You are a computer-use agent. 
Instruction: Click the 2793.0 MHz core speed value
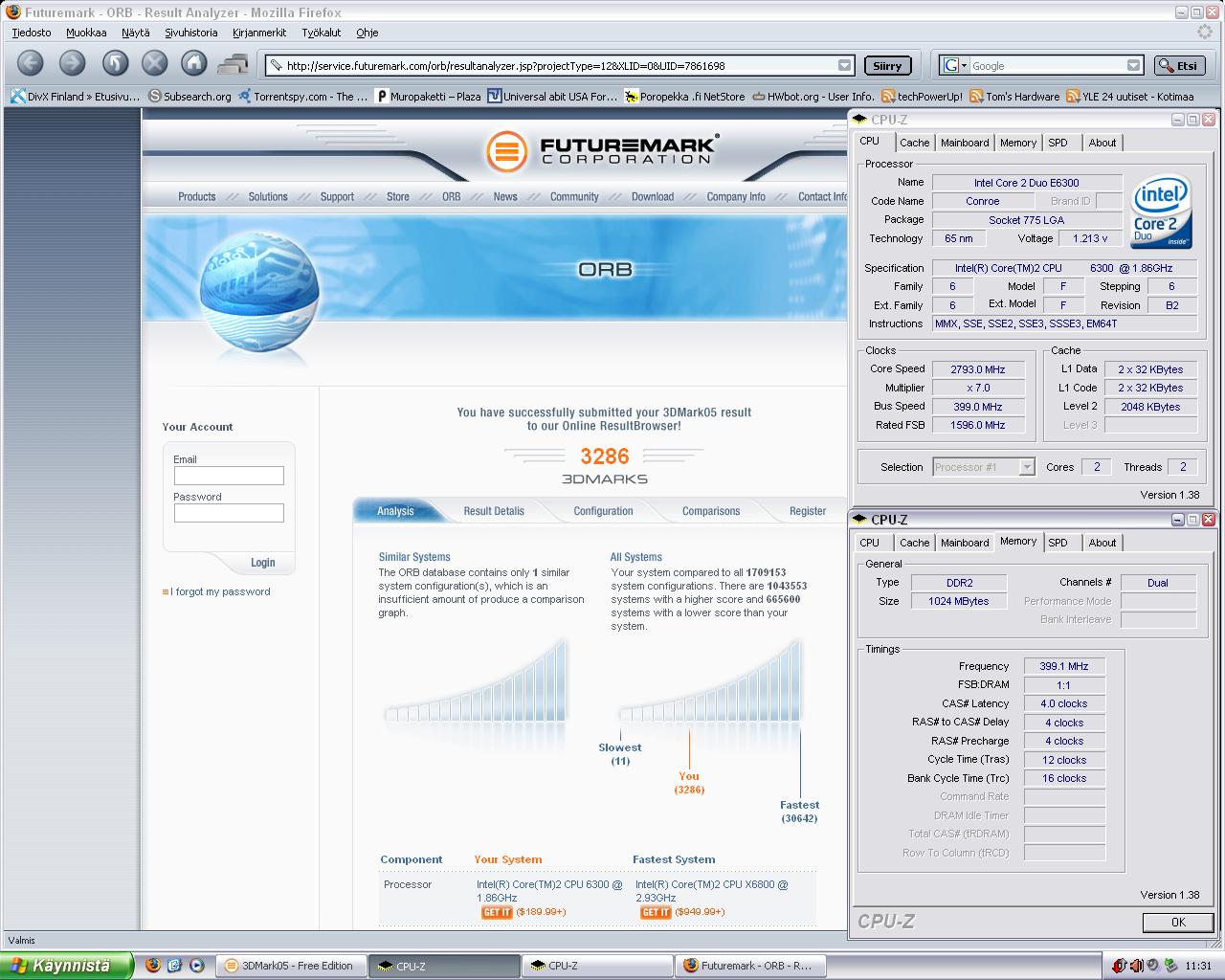pyautogui.click(x=978, y=369)
